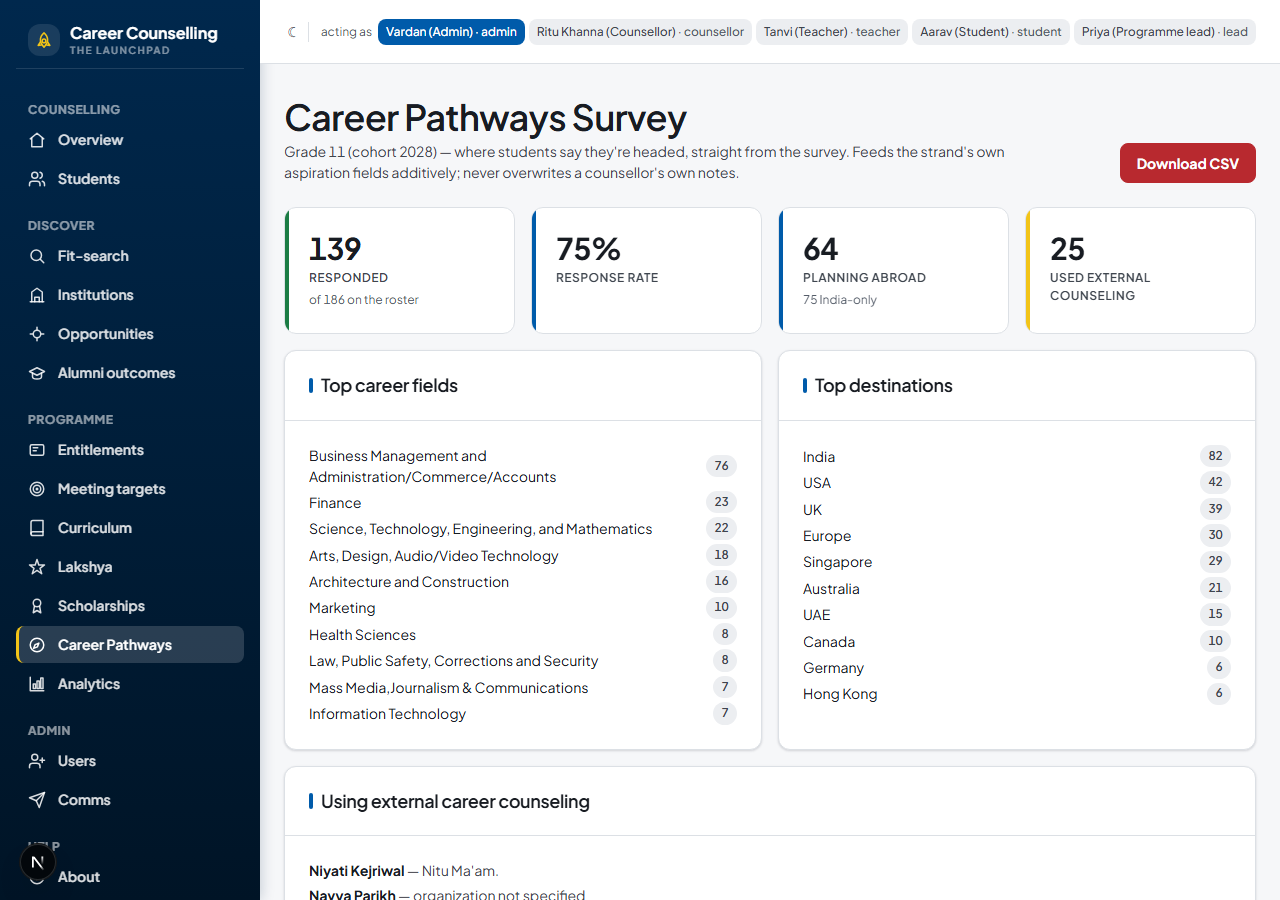Open the About page
The image size is (1280, 900).
pyautogui.click(x=130, y=877)
